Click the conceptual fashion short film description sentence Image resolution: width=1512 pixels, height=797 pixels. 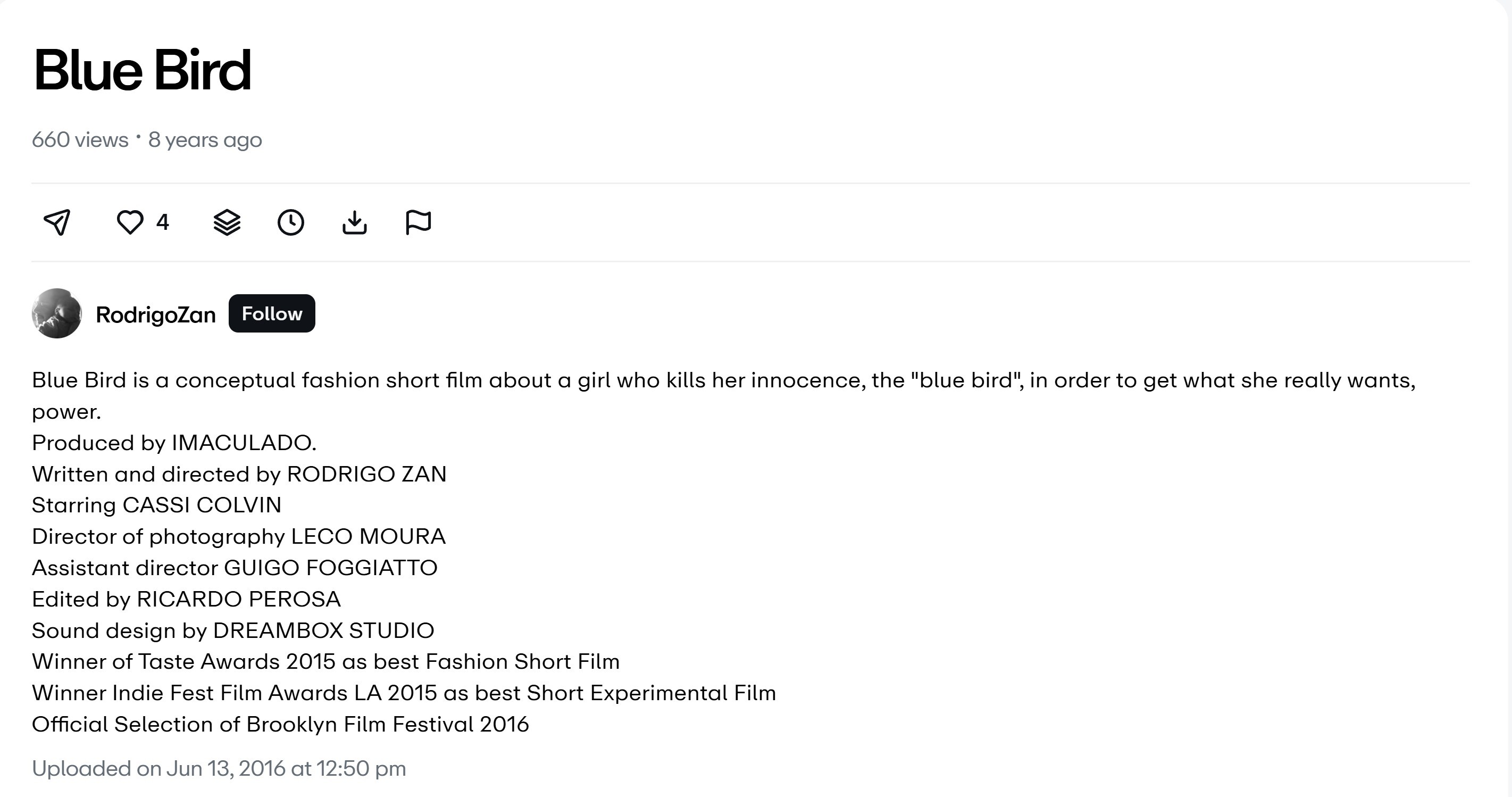tap(724, 395)
